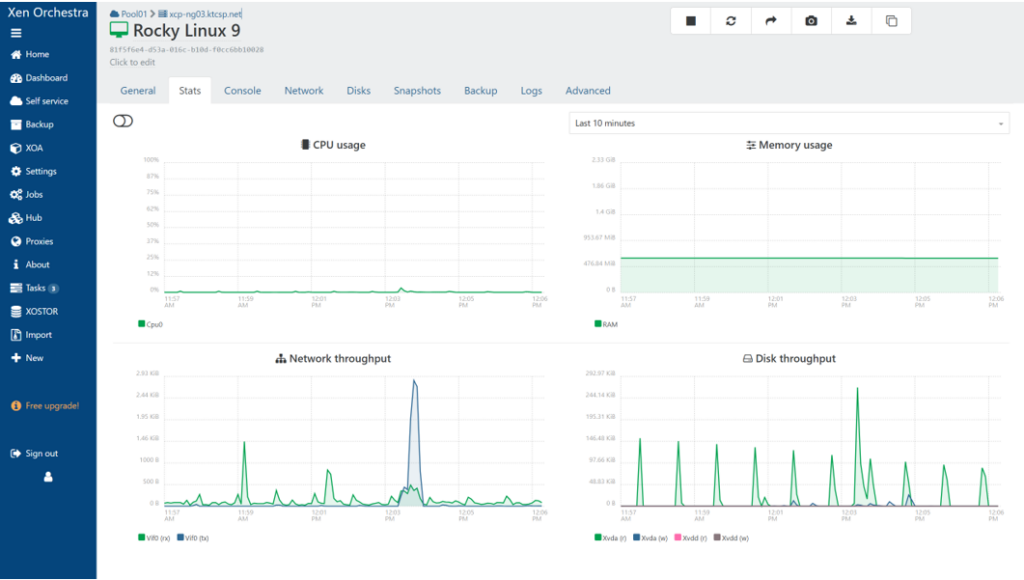This screenshot has width=1024, height=580.
Task: Click the Copy VM icon
Action: [891, 21]
